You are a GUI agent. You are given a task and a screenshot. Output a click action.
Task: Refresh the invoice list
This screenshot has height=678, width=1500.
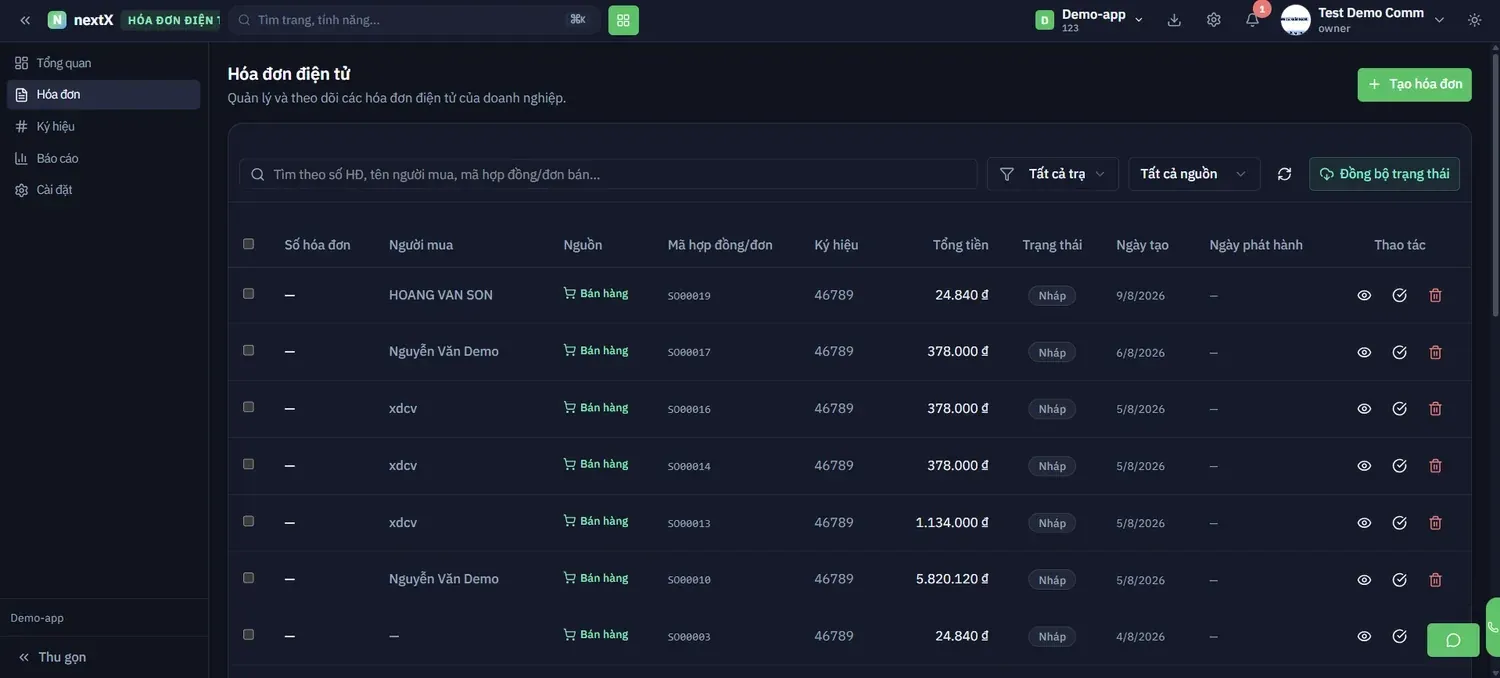[x=1284, y=174]
